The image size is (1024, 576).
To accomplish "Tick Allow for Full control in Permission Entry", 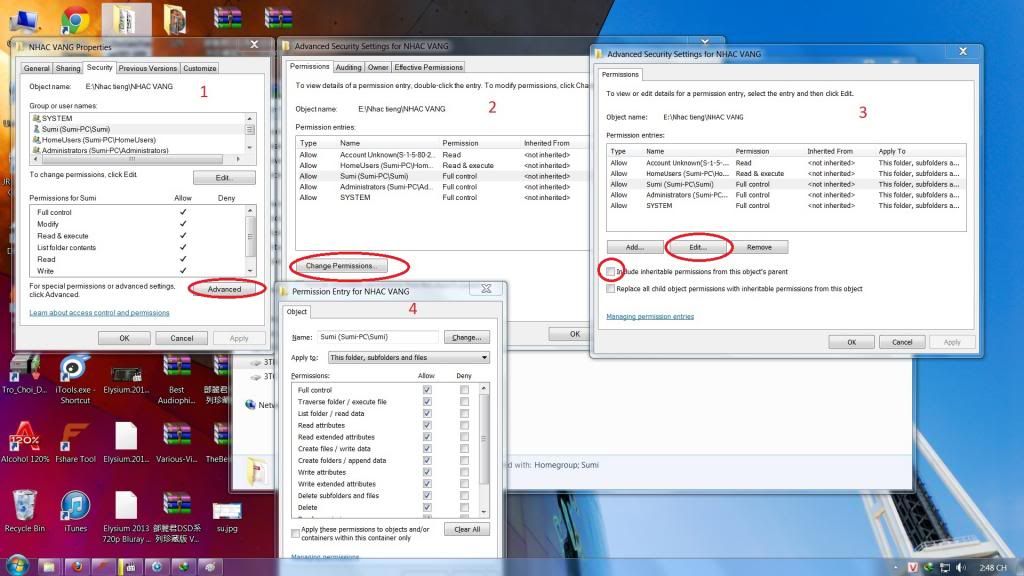I will coord(427,390).
